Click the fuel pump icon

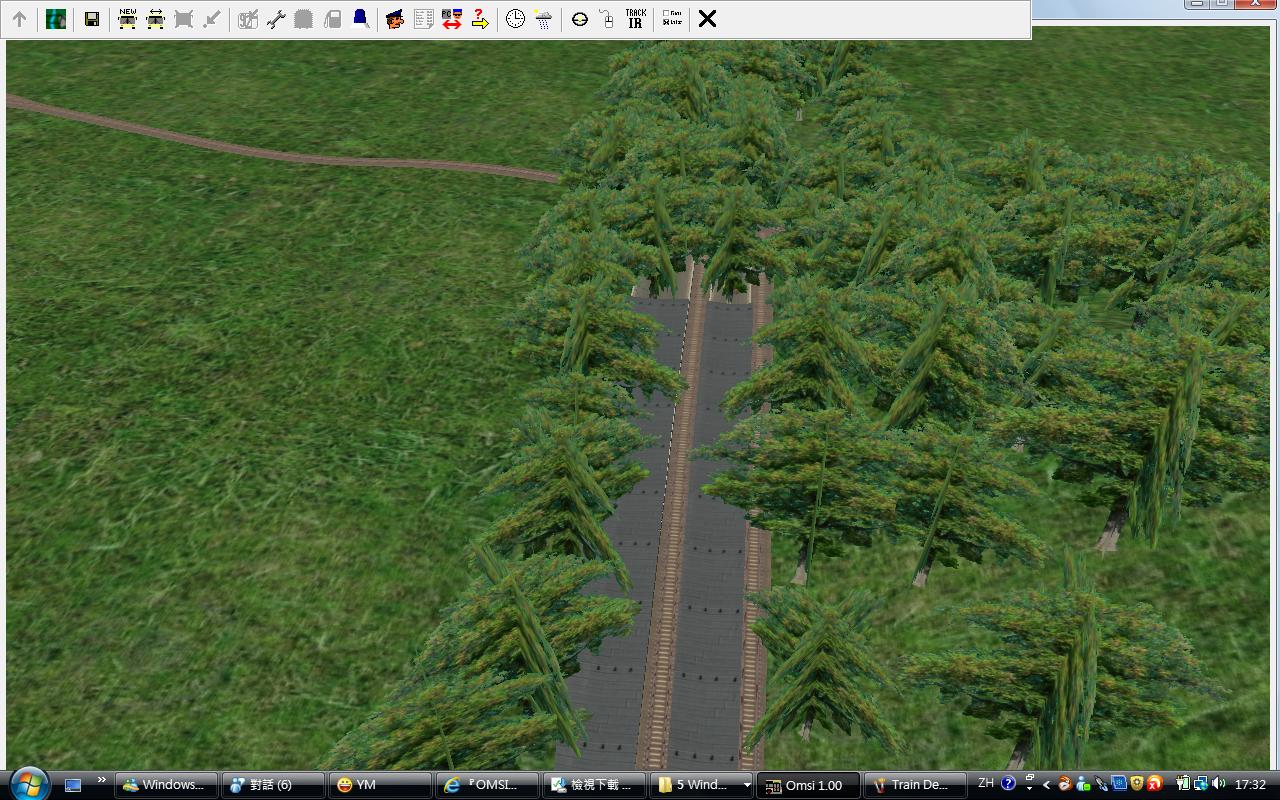coord(332,19)
